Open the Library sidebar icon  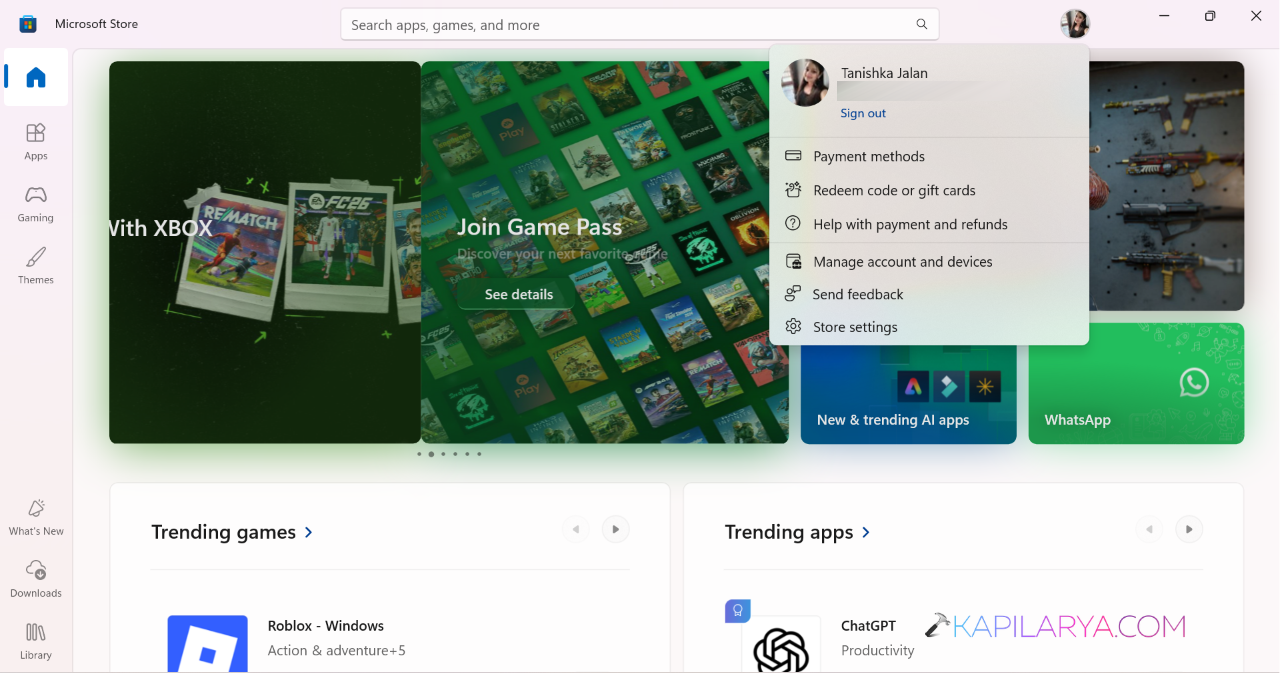36,641
